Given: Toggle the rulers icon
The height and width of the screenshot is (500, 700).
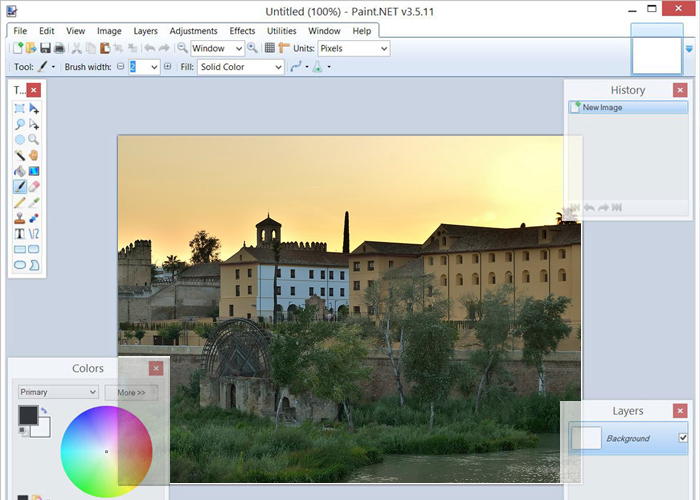Looking at the screenshot, I should tap(284, 48).
